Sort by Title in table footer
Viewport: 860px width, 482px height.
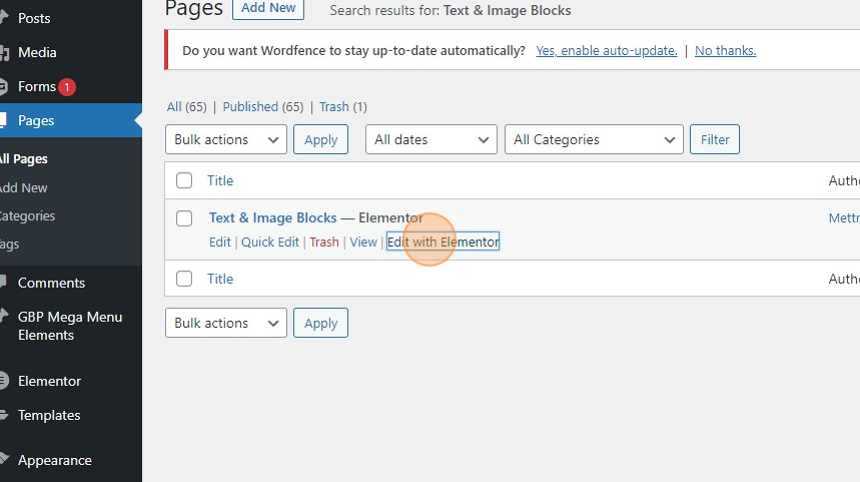(220, 279)
